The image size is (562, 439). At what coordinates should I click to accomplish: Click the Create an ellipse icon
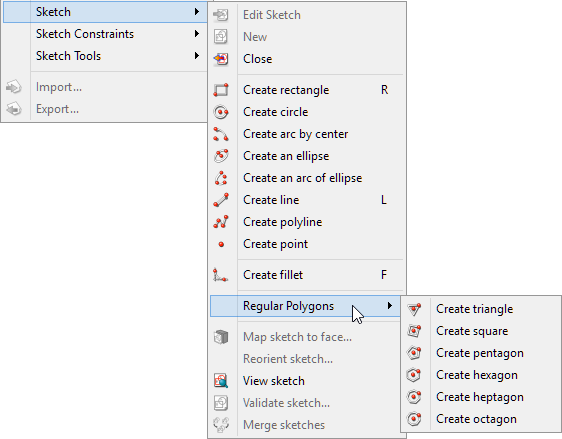point(221,156)
